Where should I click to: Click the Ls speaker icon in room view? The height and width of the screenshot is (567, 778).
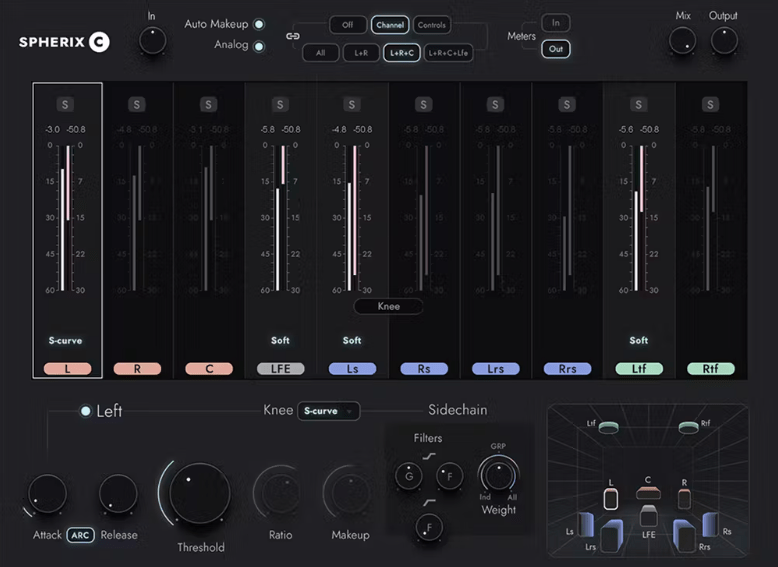pos(585,523)
